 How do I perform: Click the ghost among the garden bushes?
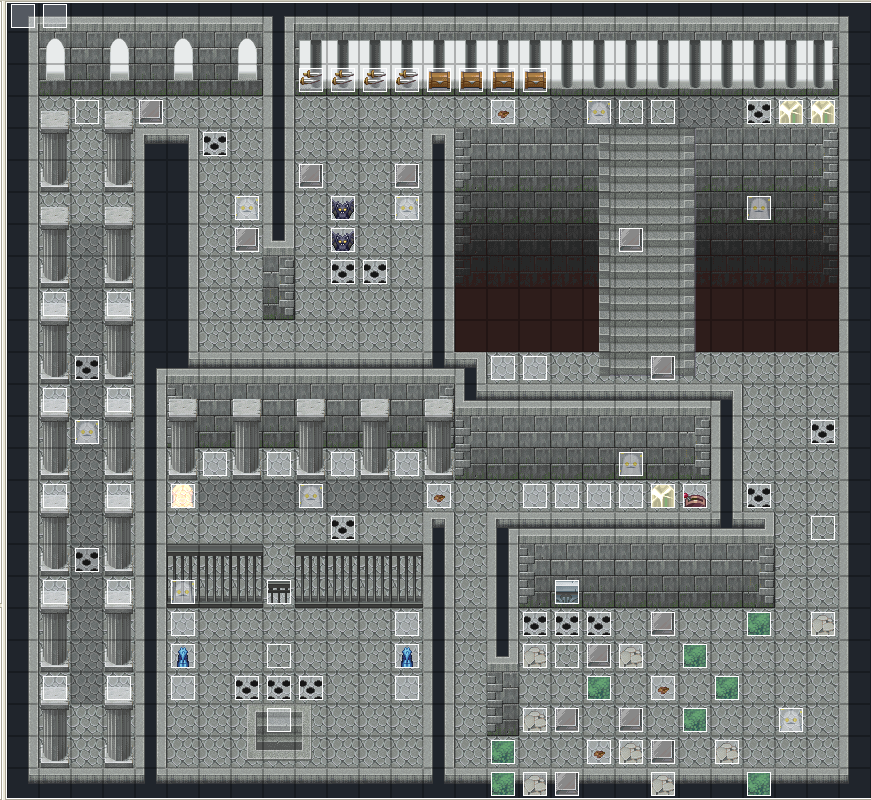click(791, 720)
